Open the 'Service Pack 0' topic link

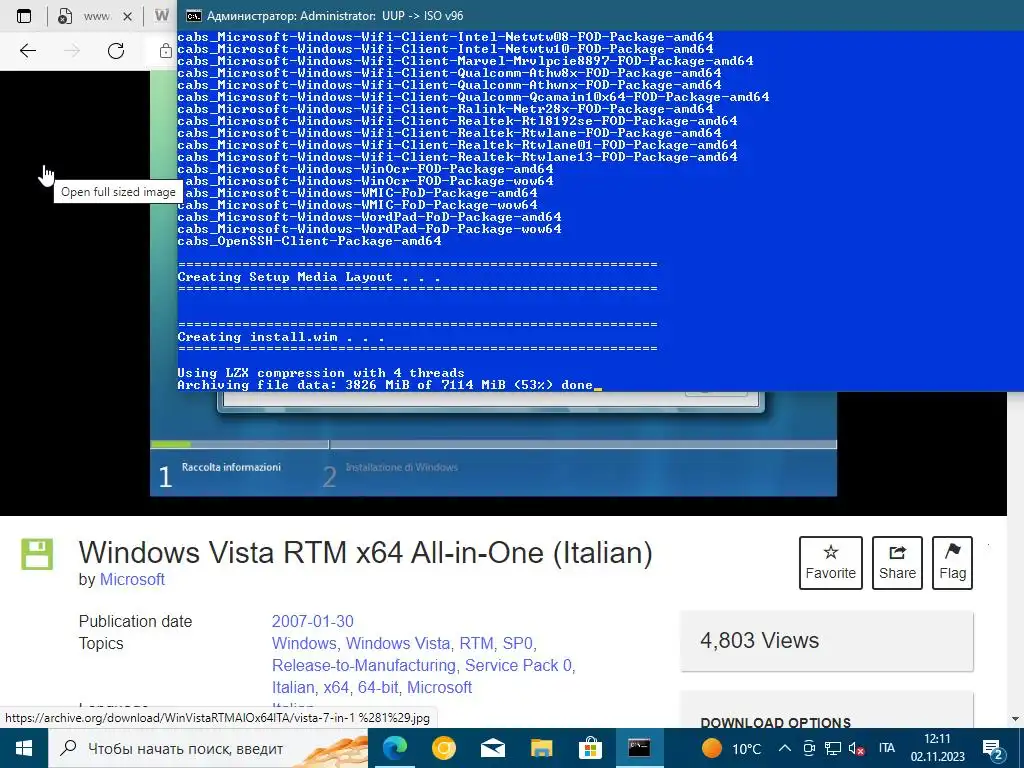518,665
